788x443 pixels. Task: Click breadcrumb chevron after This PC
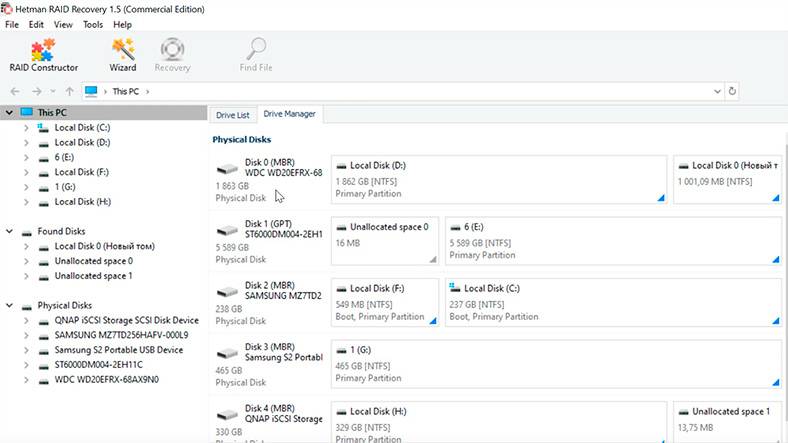(x=148, y=91)
